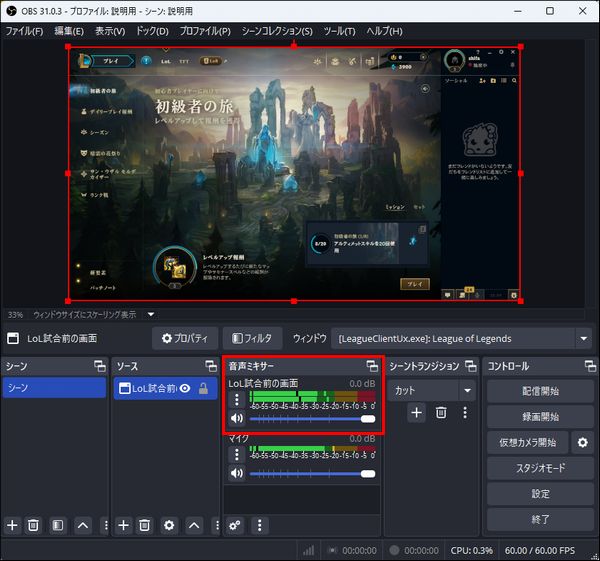600x561 pixels.
Task: Maximize the OBS window
Action: 550,11
